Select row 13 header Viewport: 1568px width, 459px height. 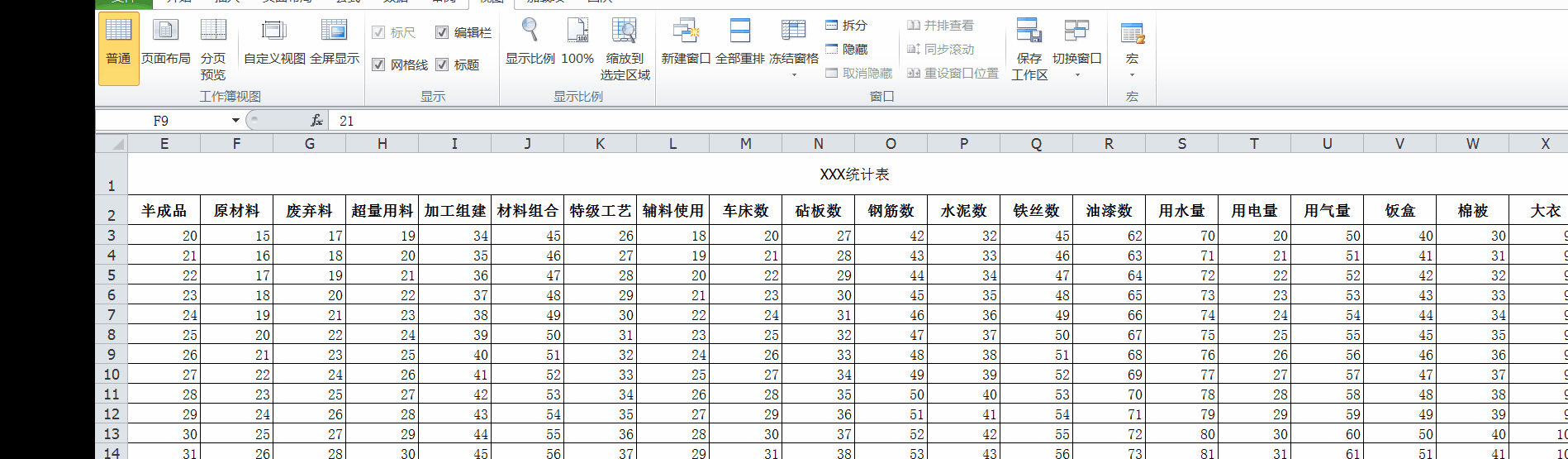(x=112, y=433)
